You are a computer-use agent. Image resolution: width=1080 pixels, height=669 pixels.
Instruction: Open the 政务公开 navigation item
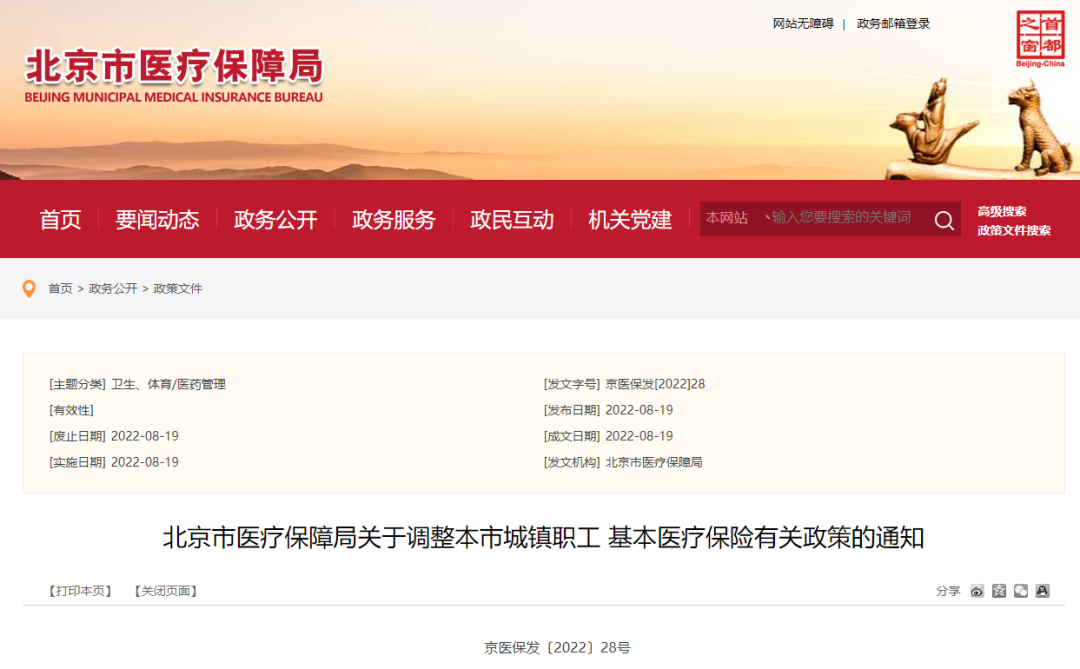(276, 219)
